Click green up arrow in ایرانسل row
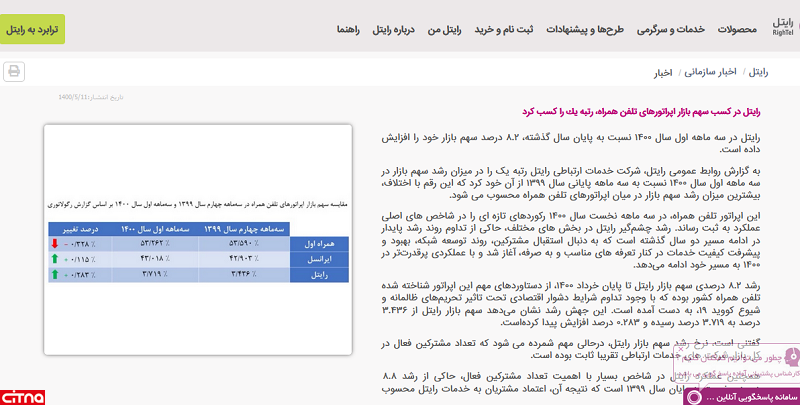Image resolution: width=800 pixels, height=405 pixels. pyautogui.click(x=55, y=258)
